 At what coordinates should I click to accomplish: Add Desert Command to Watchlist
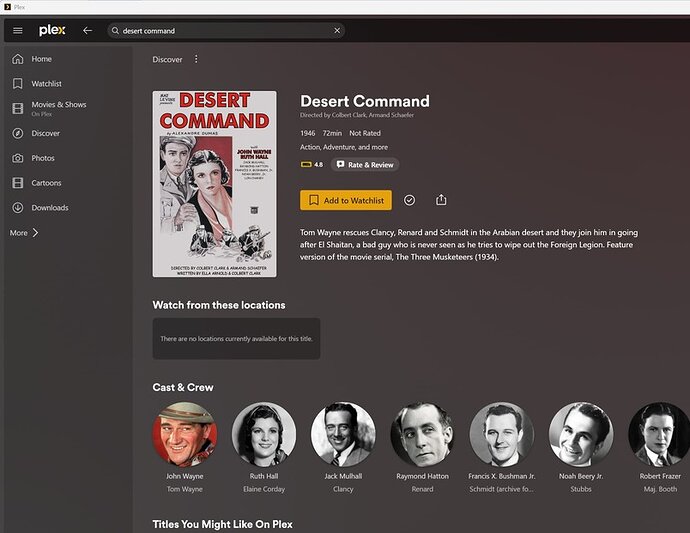click(x=346, y=200)
